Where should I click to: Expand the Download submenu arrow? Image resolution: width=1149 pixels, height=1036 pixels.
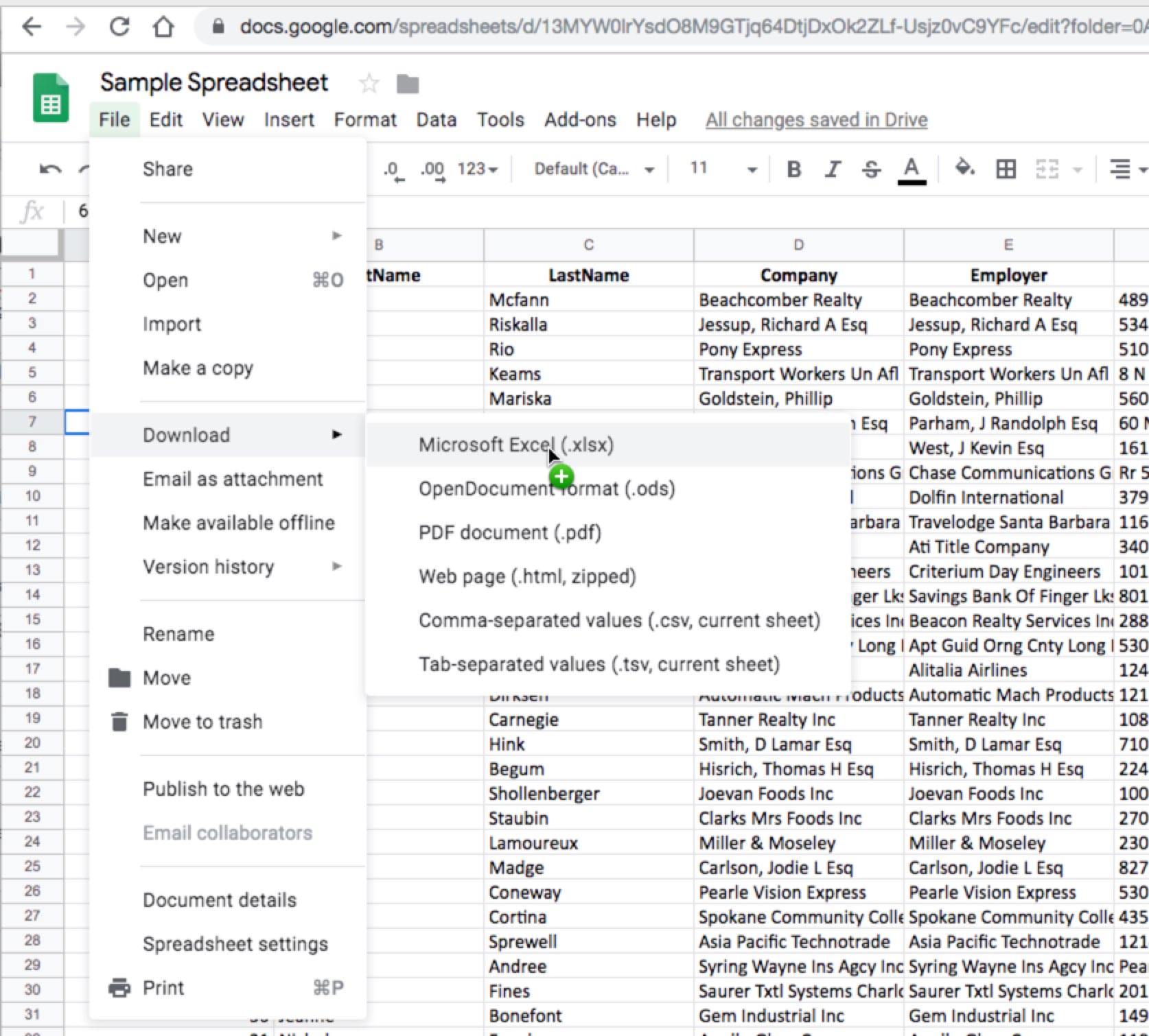[x=337, y=434]
